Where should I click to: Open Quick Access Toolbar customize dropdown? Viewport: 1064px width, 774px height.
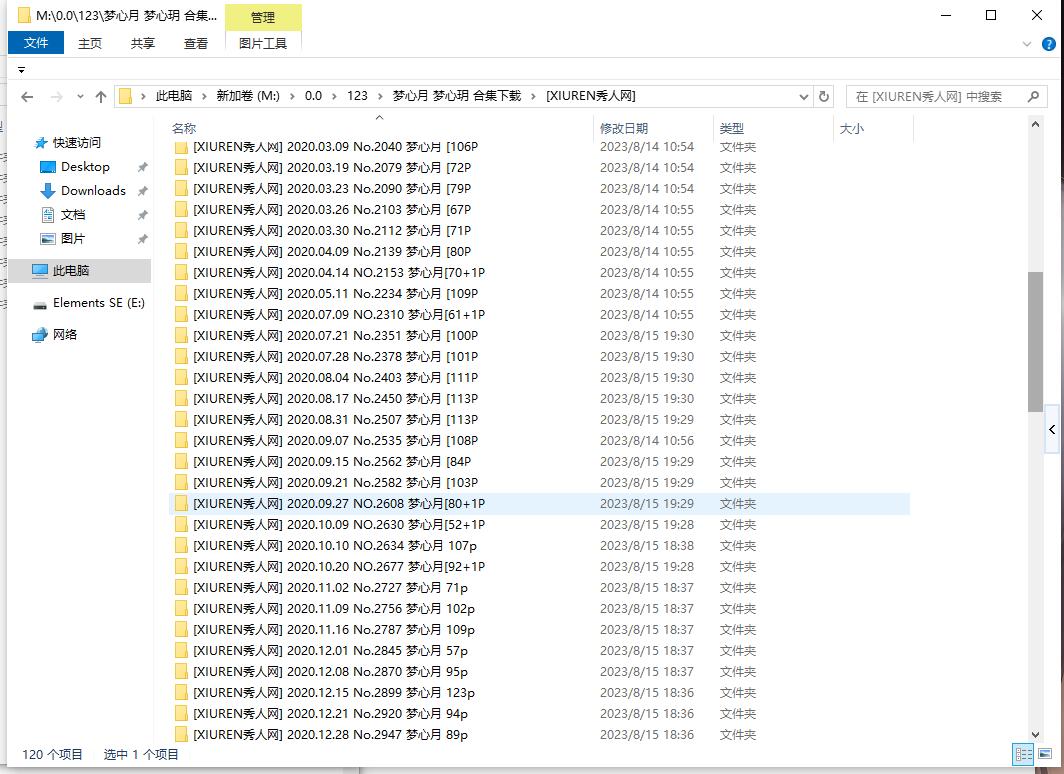pyautogui.click(x=21, y=70)
